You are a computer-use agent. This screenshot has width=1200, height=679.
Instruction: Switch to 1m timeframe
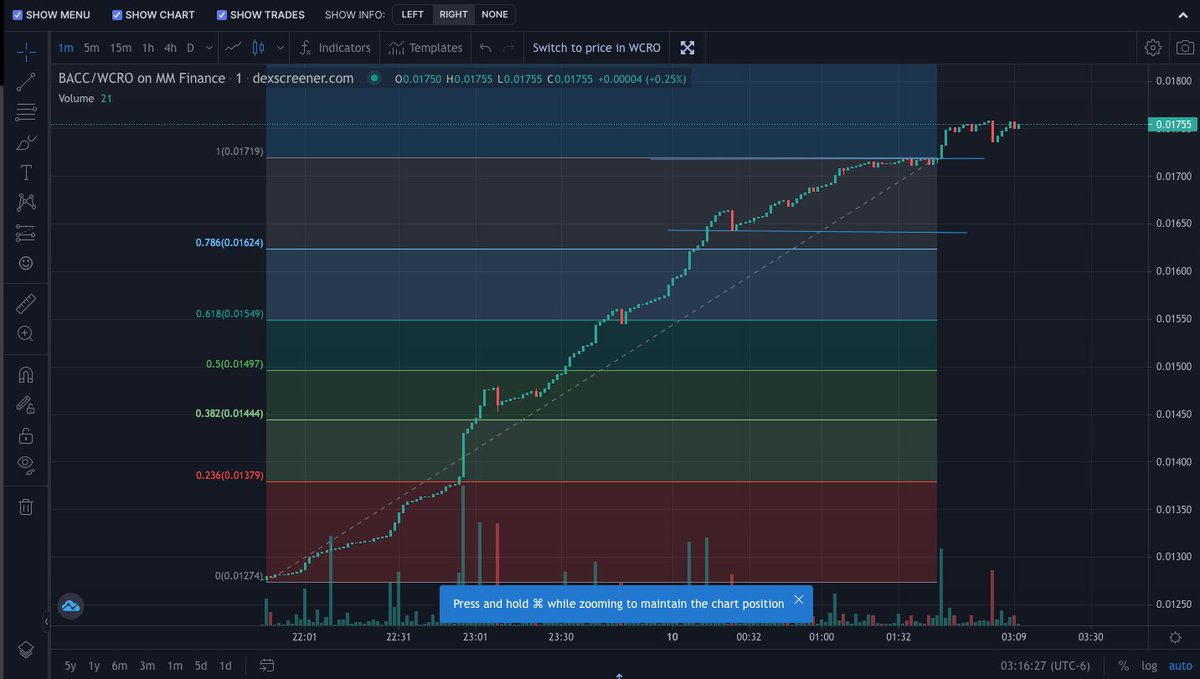pos(65,47)
